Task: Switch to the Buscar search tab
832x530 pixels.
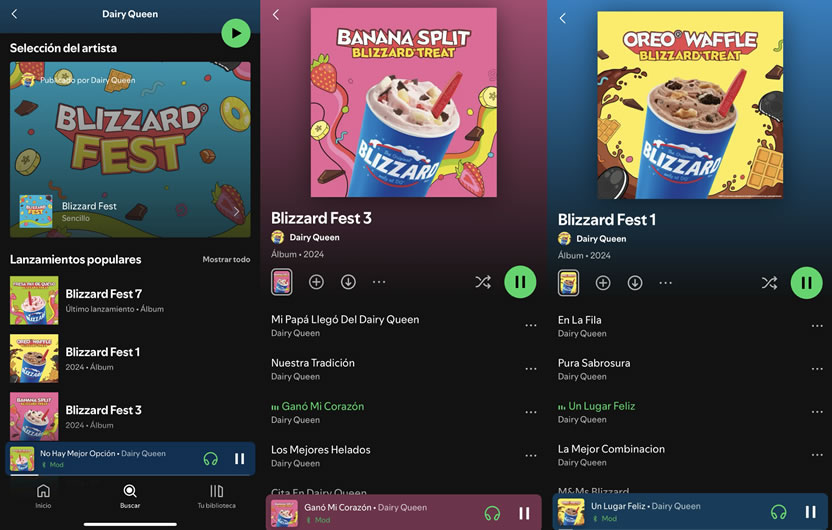Action: [x=130, y=496]
